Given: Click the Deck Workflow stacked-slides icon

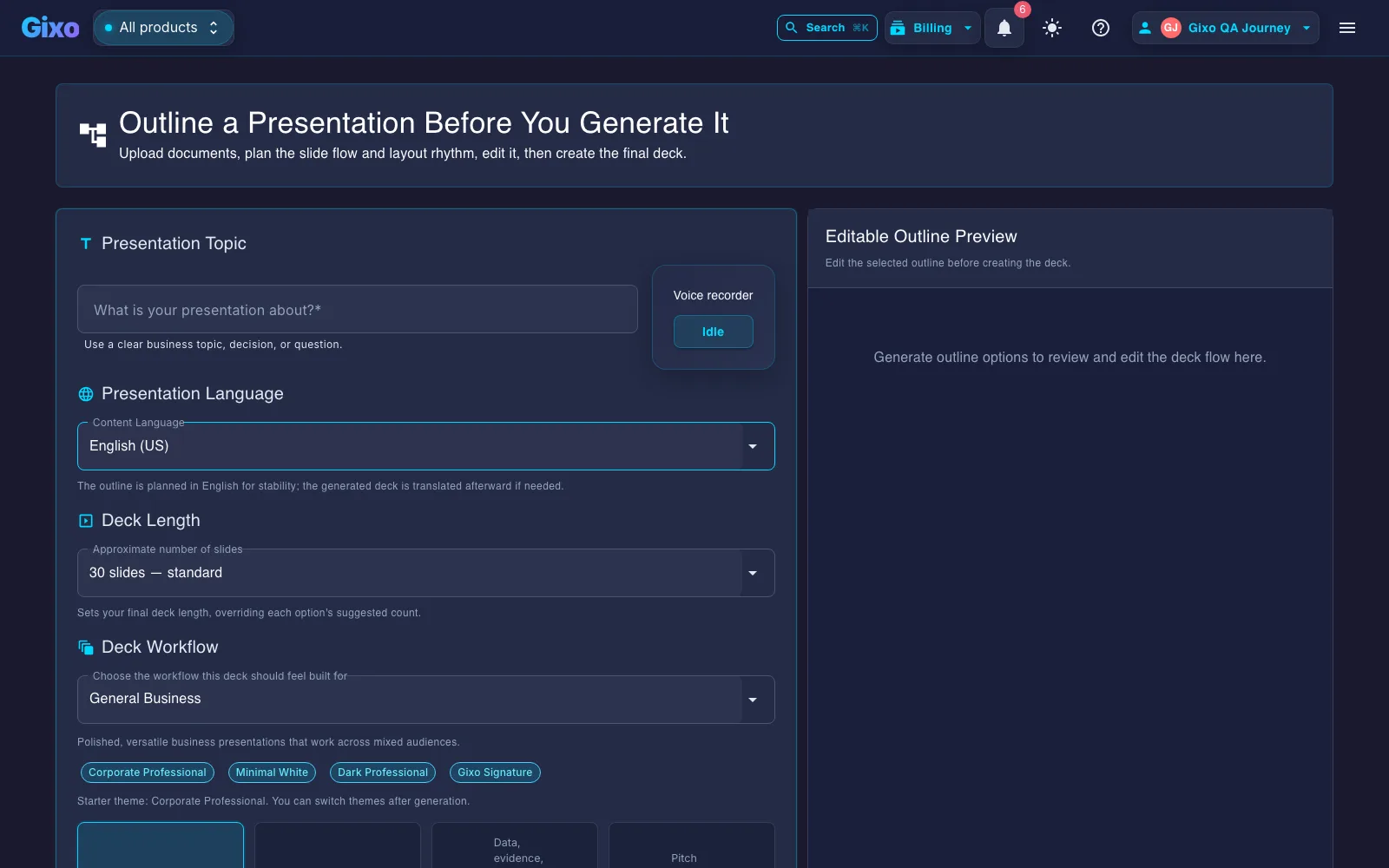Looking at the screenshot, I should click(x=86, y=648).
